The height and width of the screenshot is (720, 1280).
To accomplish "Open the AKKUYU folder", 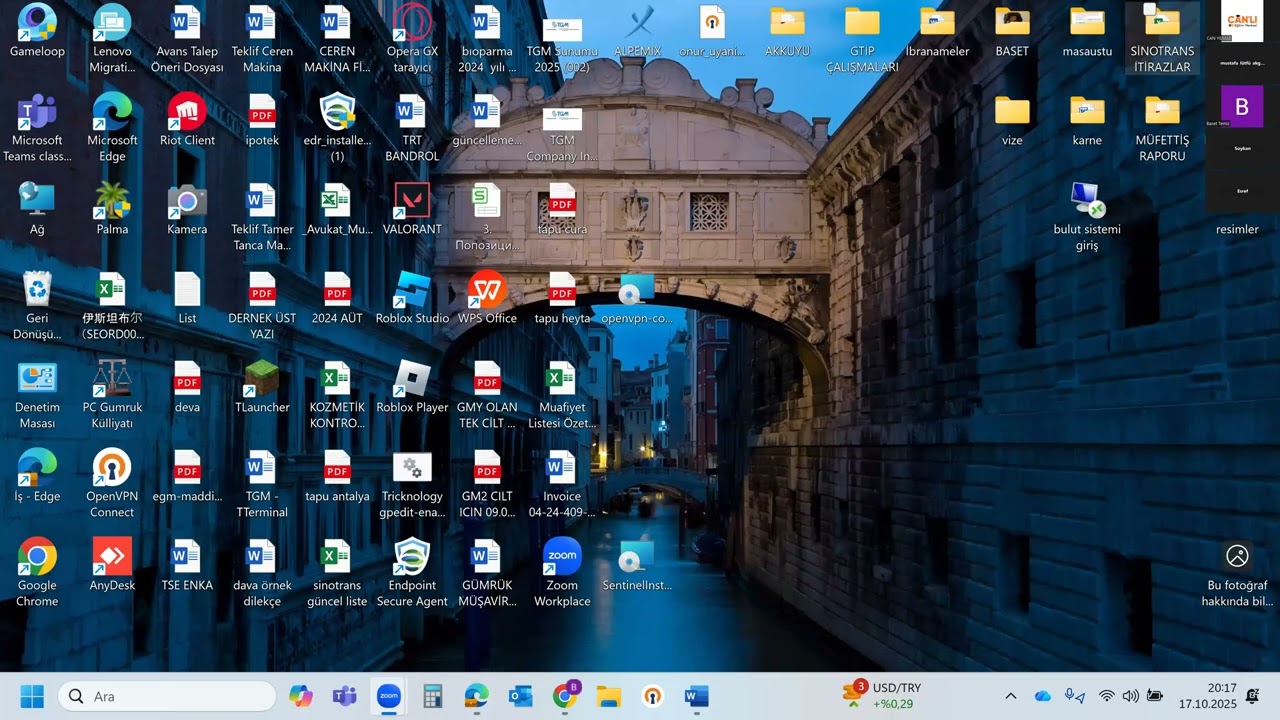I will 787,32.
